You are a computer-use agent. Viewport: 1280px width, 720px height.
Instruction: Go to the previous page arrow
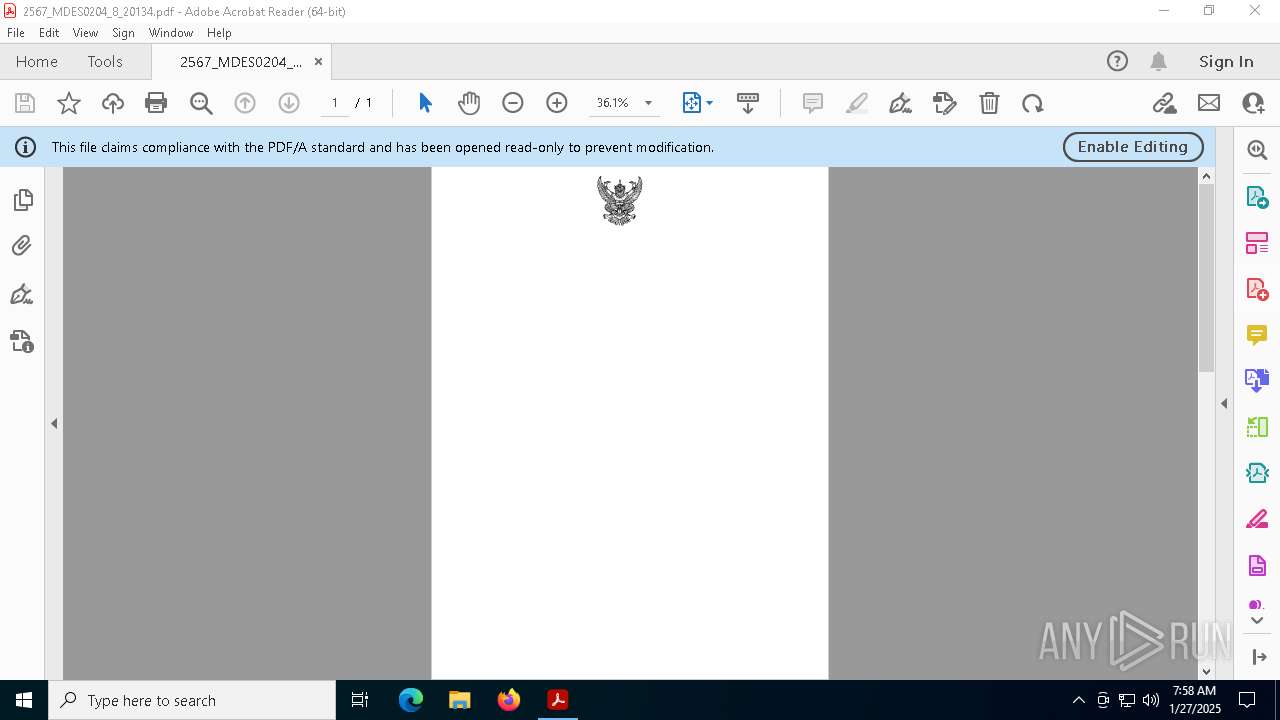(x=245, y=103)
